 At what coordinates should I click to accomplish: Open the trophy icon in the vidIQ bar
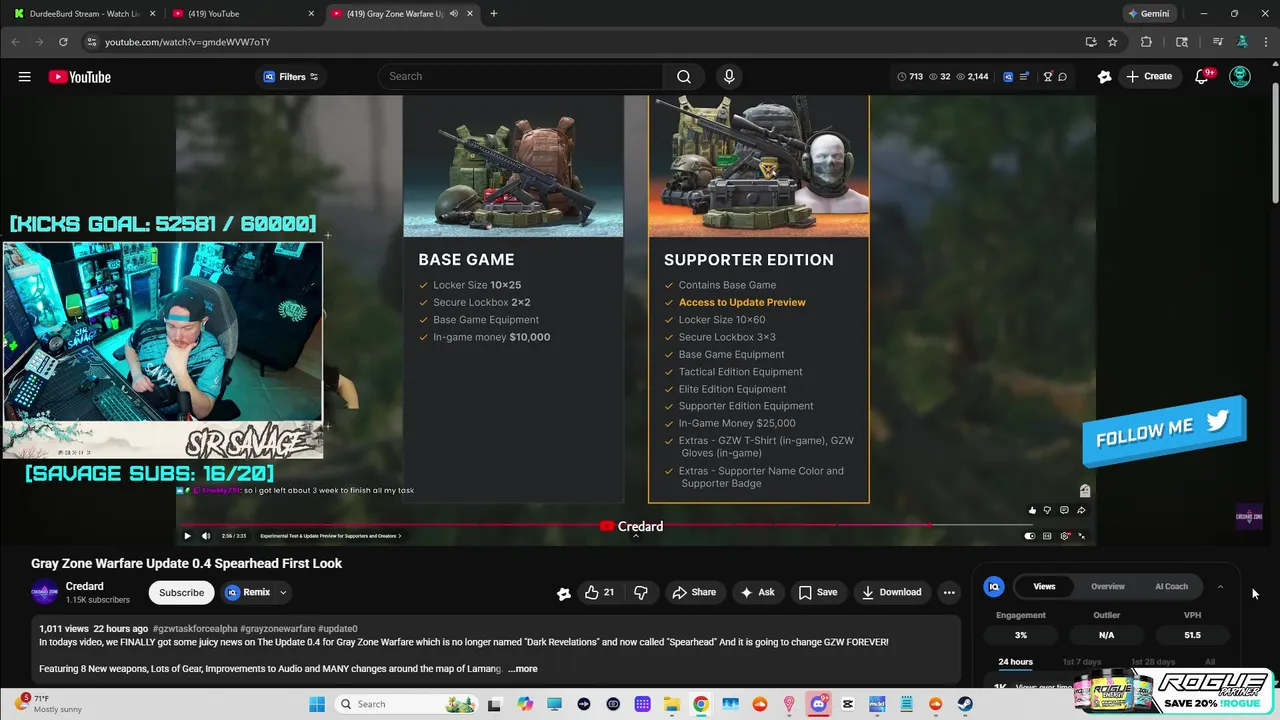click(x=1048, y=77)
